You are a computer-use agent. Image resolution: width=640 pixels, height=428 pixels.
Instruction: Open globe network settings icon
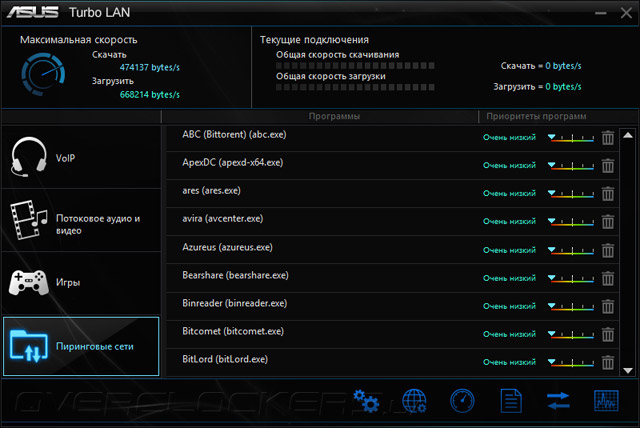(414, 401)
